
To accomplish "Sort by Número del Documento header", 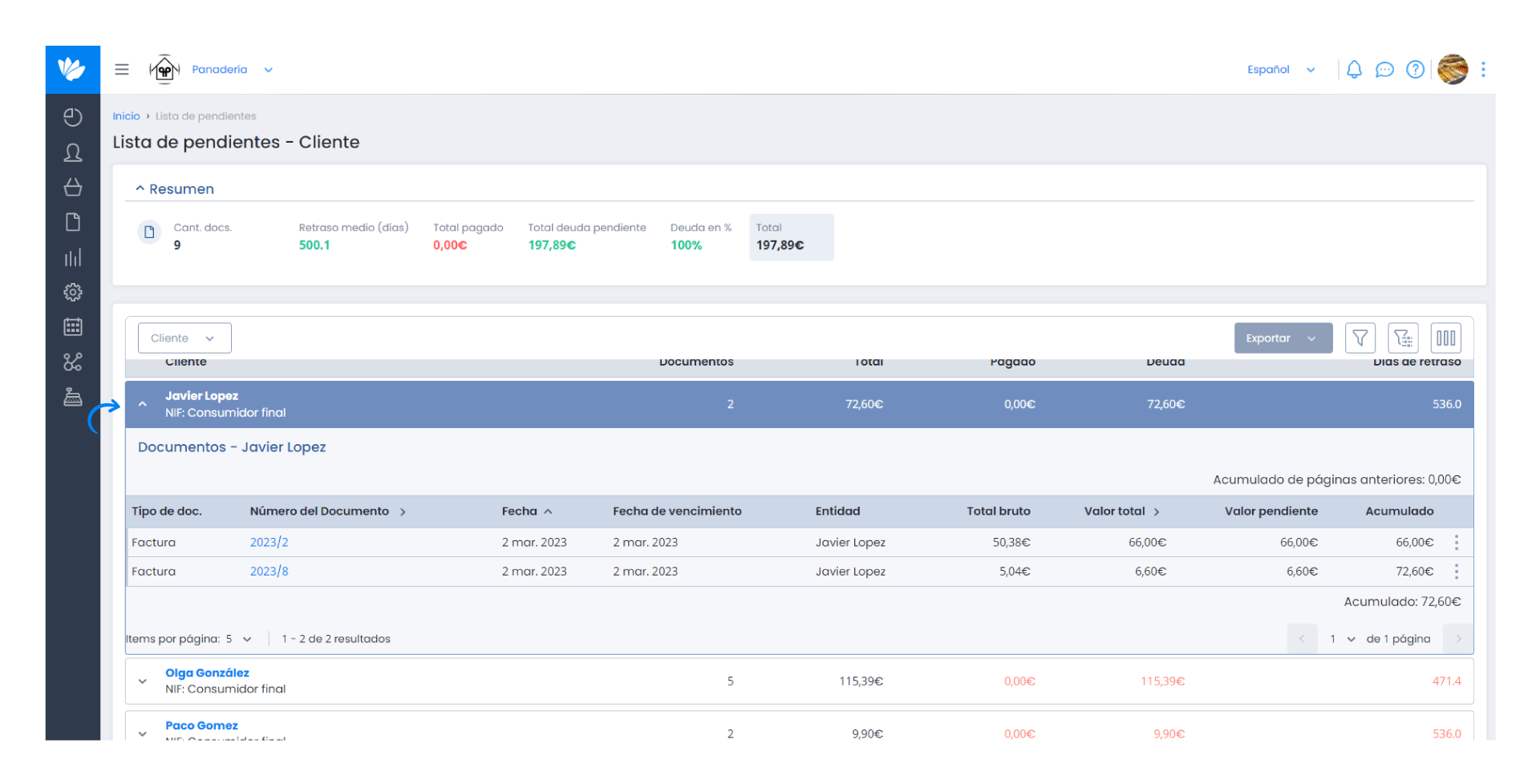I will tap(328, 511).
